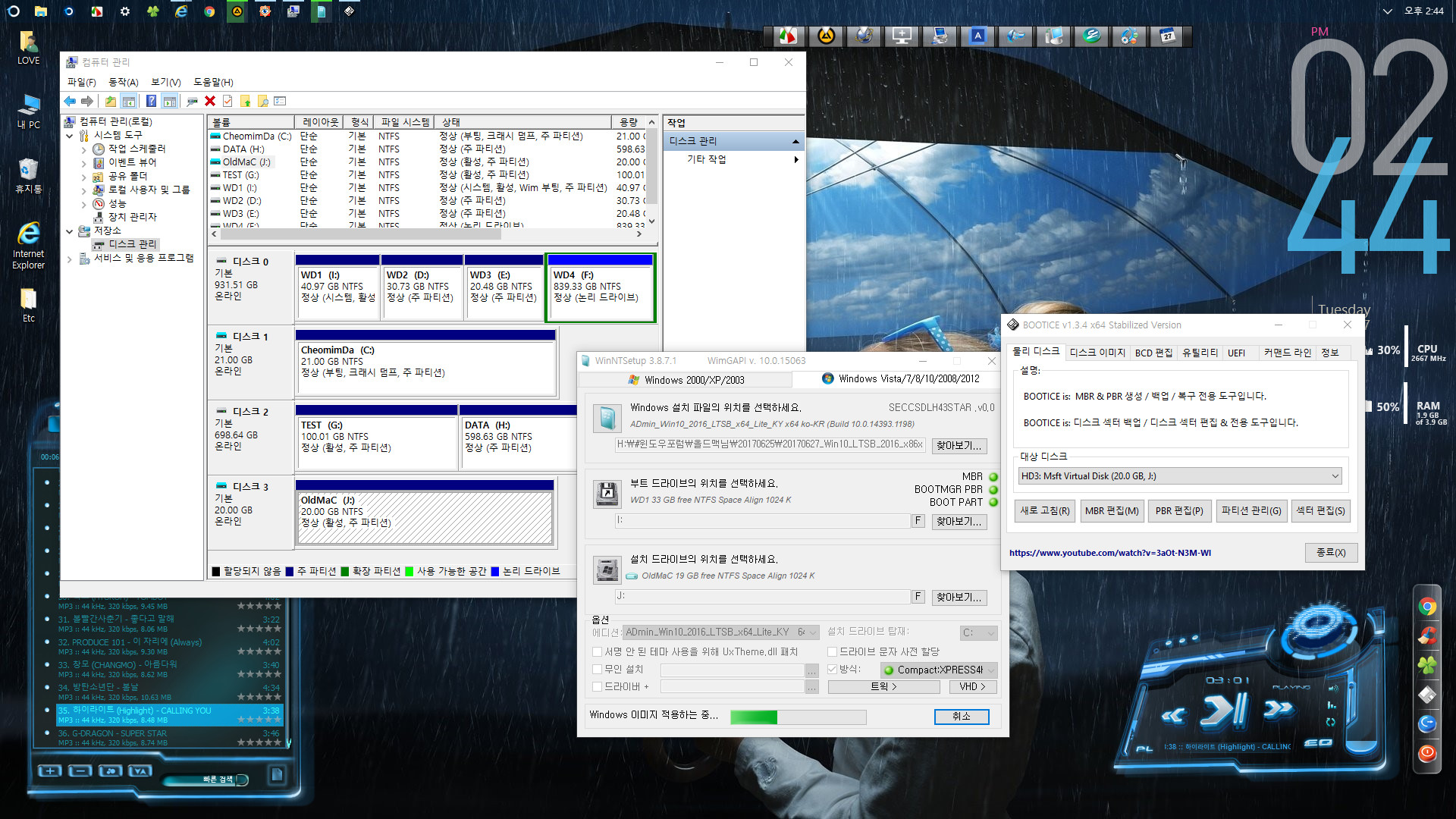Click the WD4 (F:) partition block in Disk 0

click(x=601, y=287)
